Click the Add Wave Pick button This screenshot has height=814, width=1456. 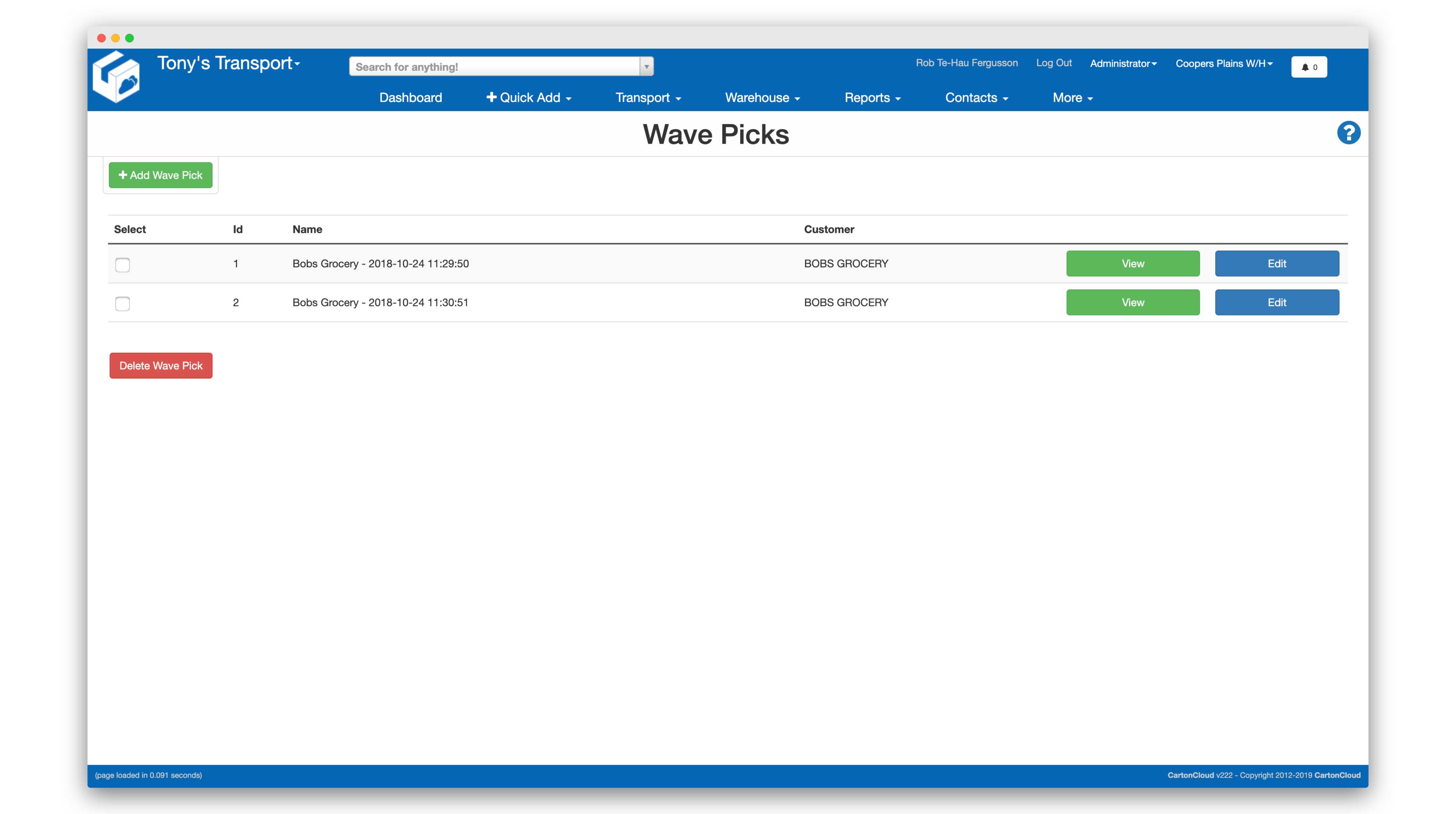[160, 175]
